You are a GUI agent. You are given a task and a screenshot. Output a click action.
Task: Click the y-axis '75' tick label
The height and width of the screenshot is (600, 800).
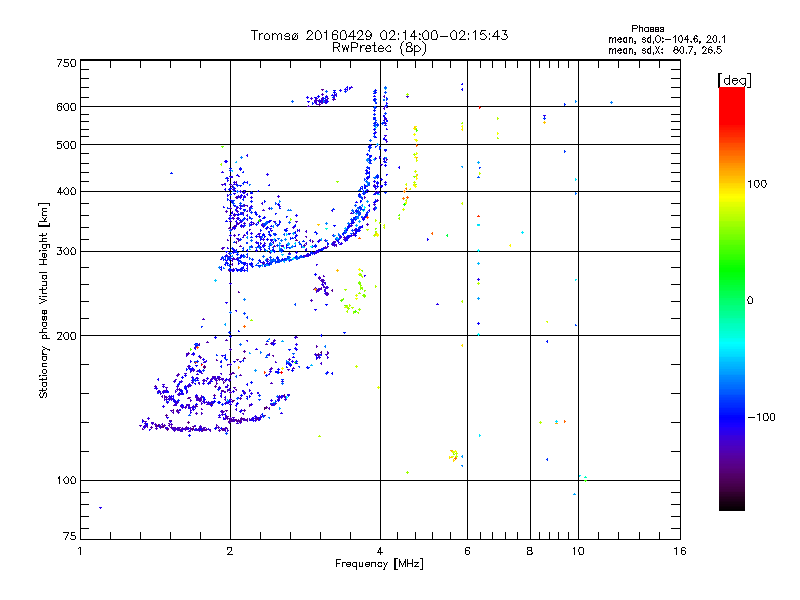[x=70, y=536]
